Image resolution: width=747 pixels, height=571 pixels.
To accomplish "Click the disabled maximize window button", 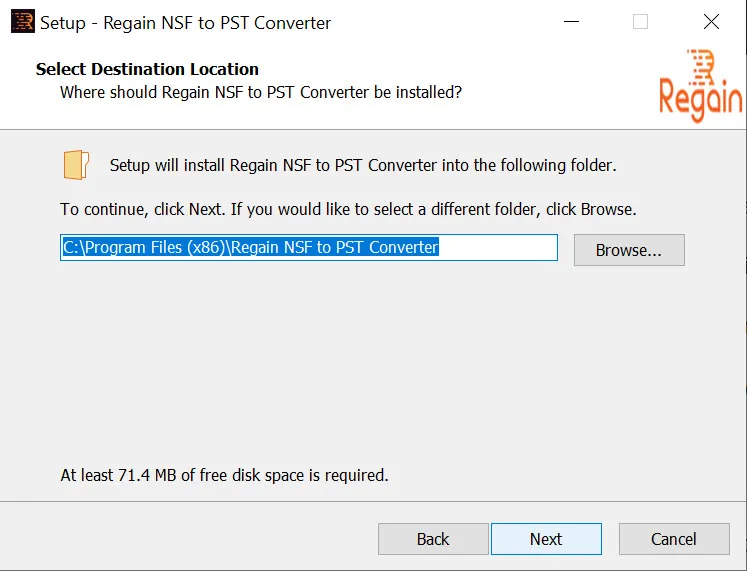I will click(640, 21).
